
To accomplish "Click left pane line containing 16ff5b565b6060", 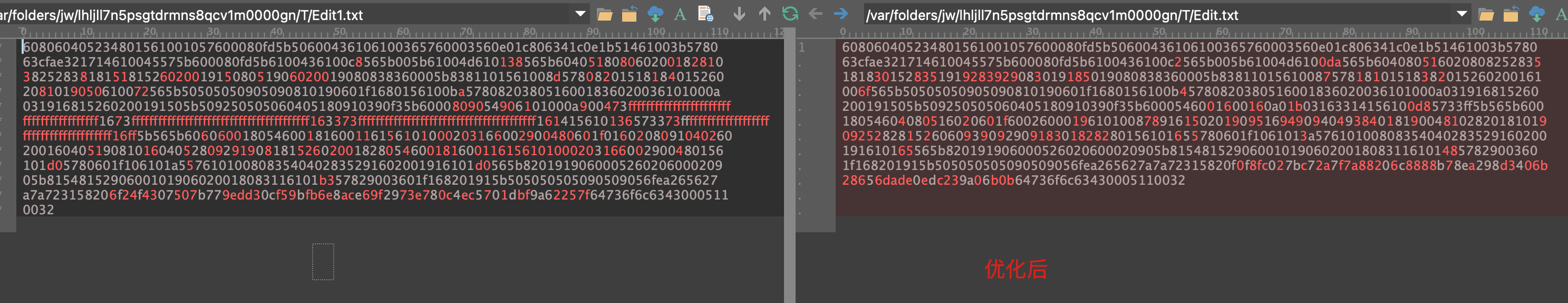I will point(378,136).
